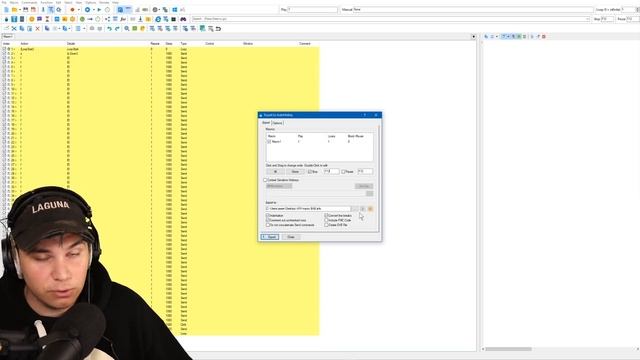
Task: Click the Internet Explorer command icon
Action: click(158, 19)
